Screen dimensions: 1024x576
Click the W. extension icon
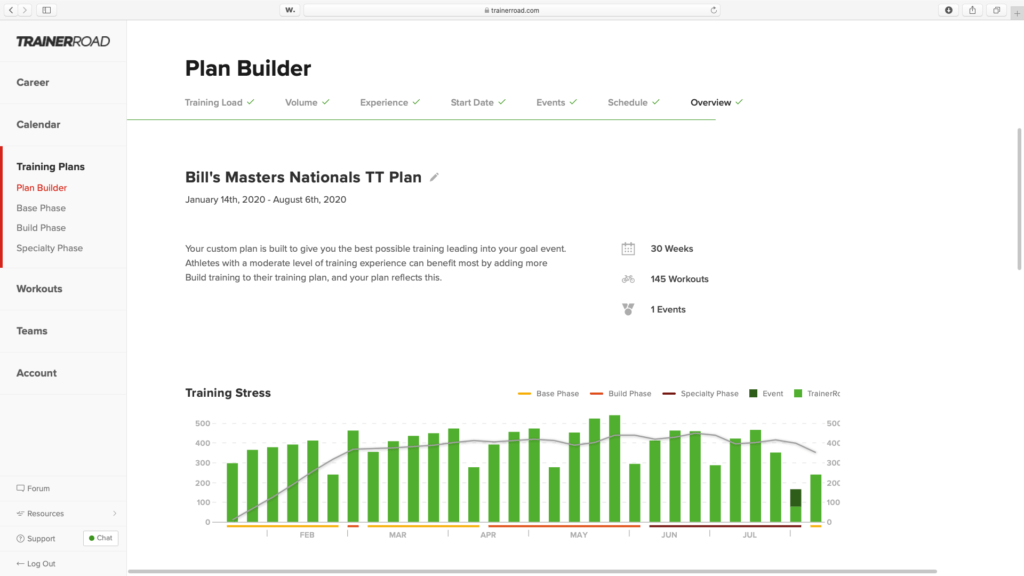[290, 10]
